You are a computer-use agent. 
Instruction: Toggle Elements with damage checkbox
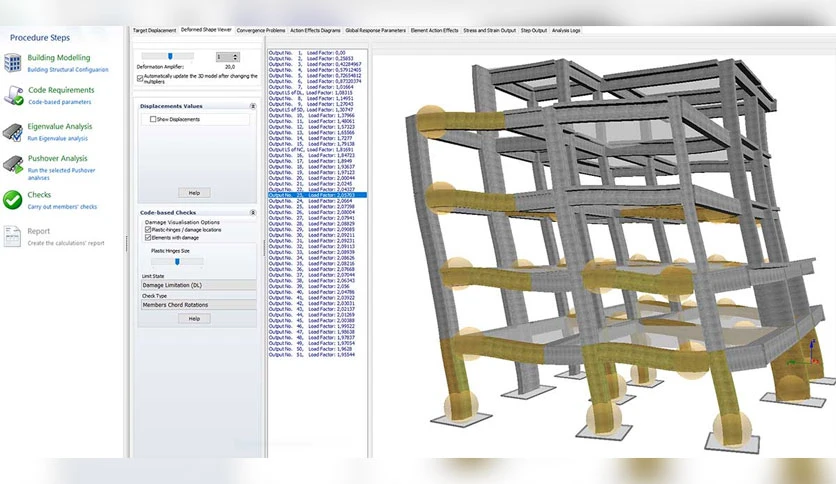(x=148, y=238)
